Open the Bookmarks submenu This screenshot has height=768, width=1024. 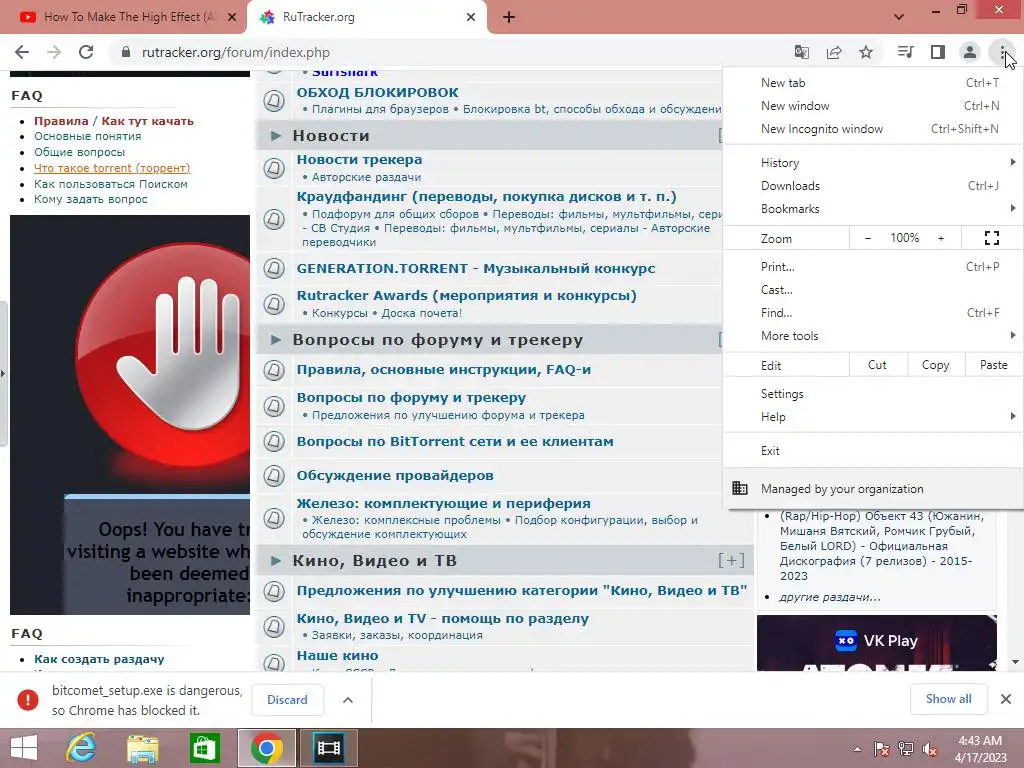873,209
